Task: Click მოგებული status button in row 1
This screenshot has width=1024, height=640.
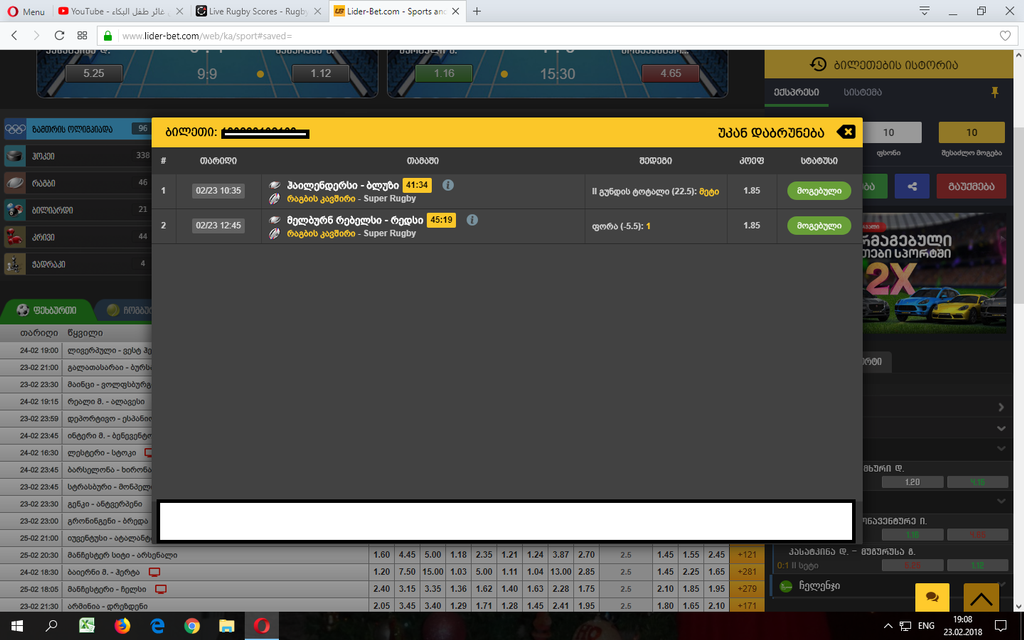Action: (x=819, y=191)
